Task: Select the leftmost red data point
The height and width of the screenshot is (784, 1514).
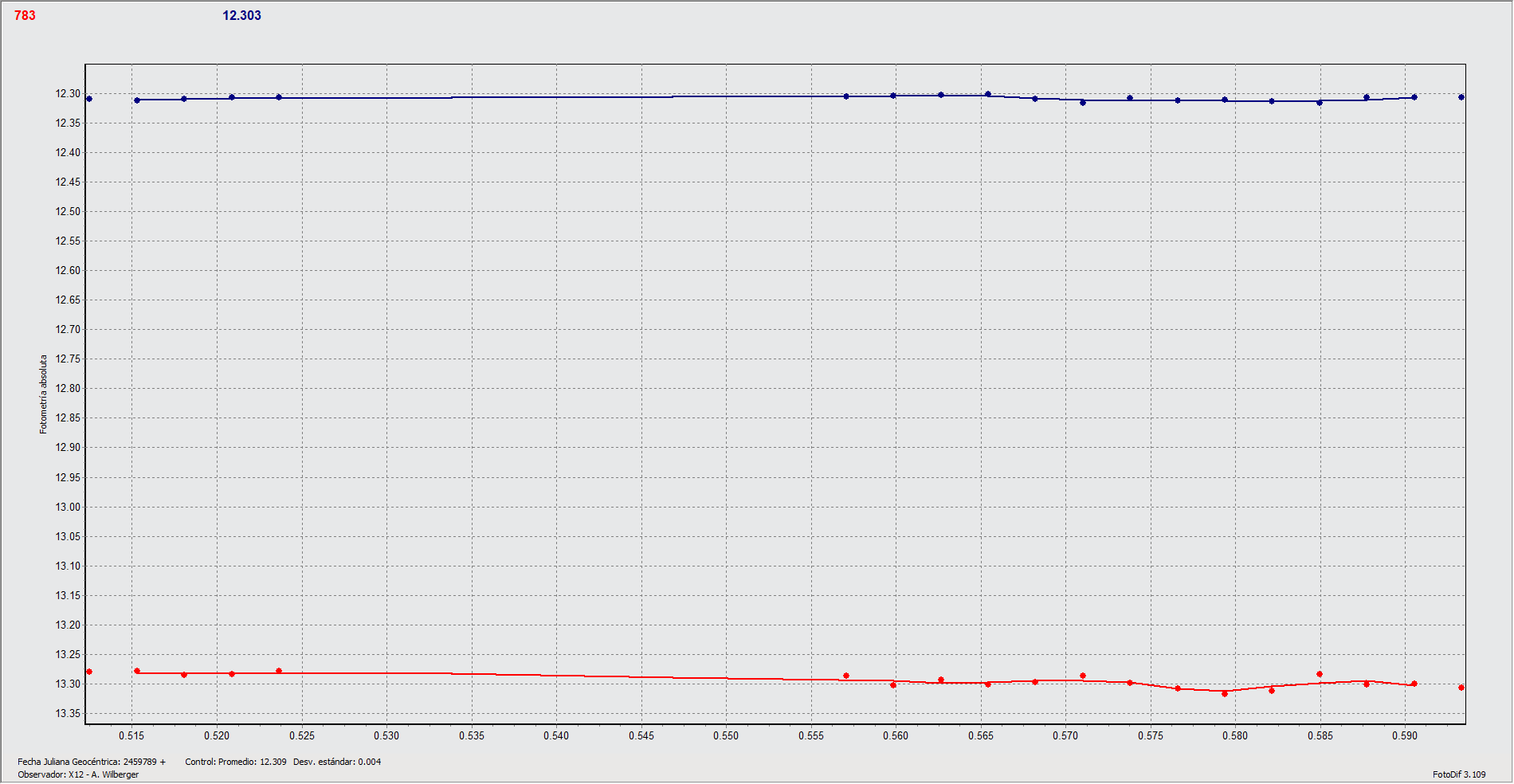Action: 89,672
